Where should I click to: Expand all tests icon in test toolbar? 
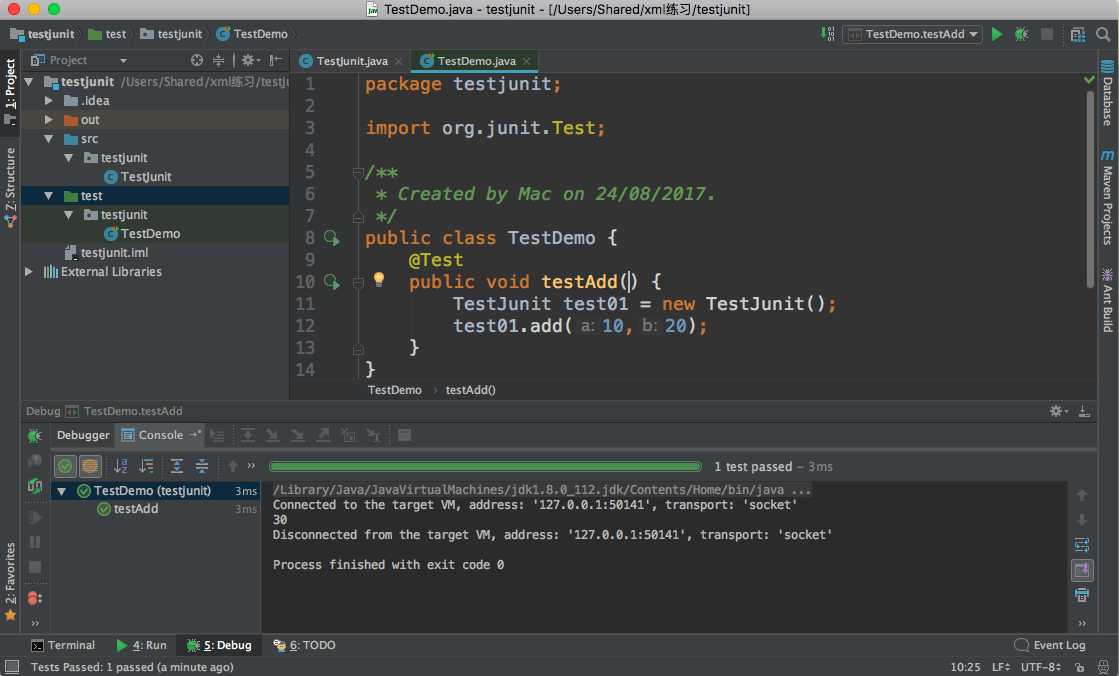(x=176, y=466)
